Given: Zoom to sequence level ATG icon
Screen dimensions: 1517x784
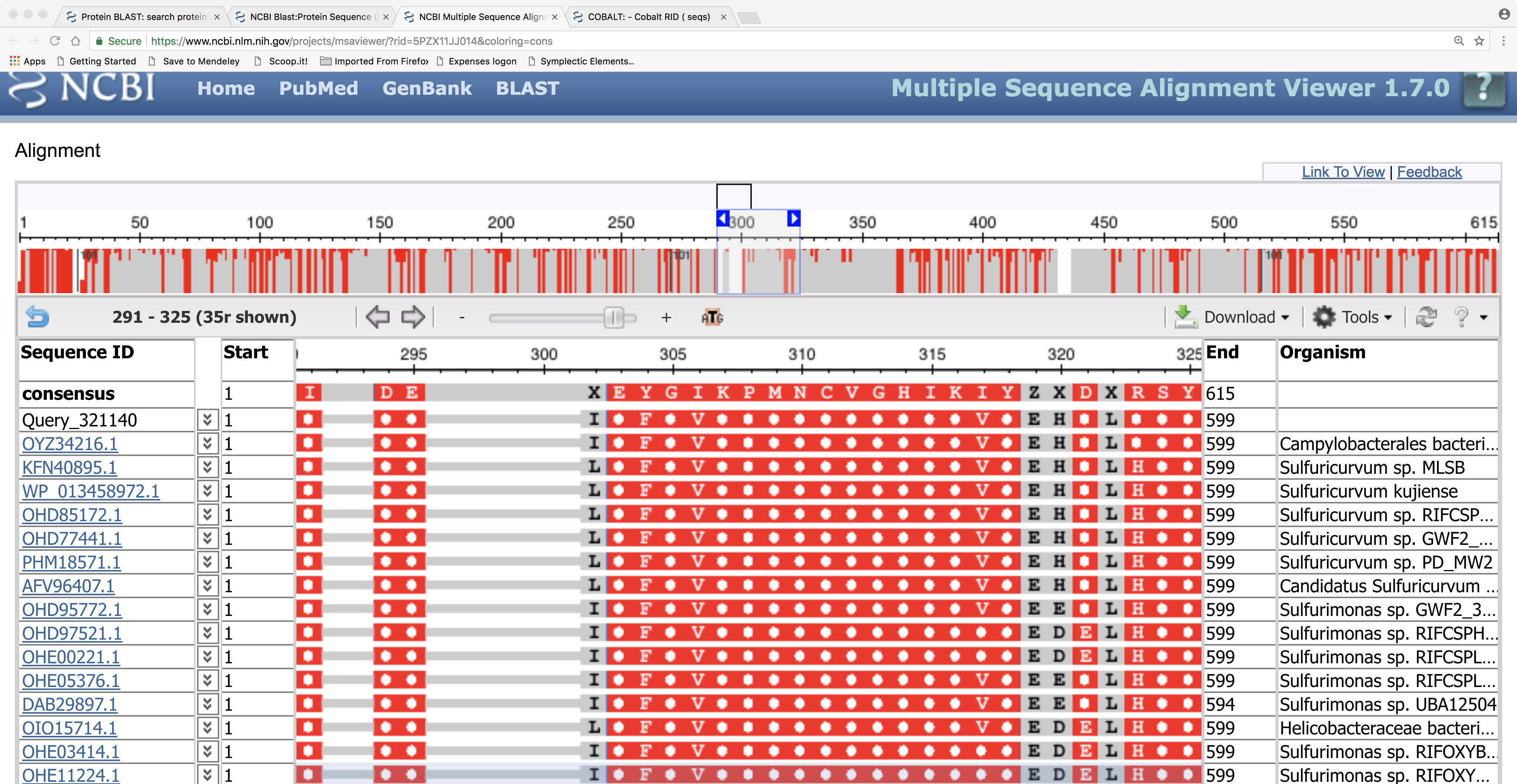Looking at the screenshot, I should tap(712, 317).
